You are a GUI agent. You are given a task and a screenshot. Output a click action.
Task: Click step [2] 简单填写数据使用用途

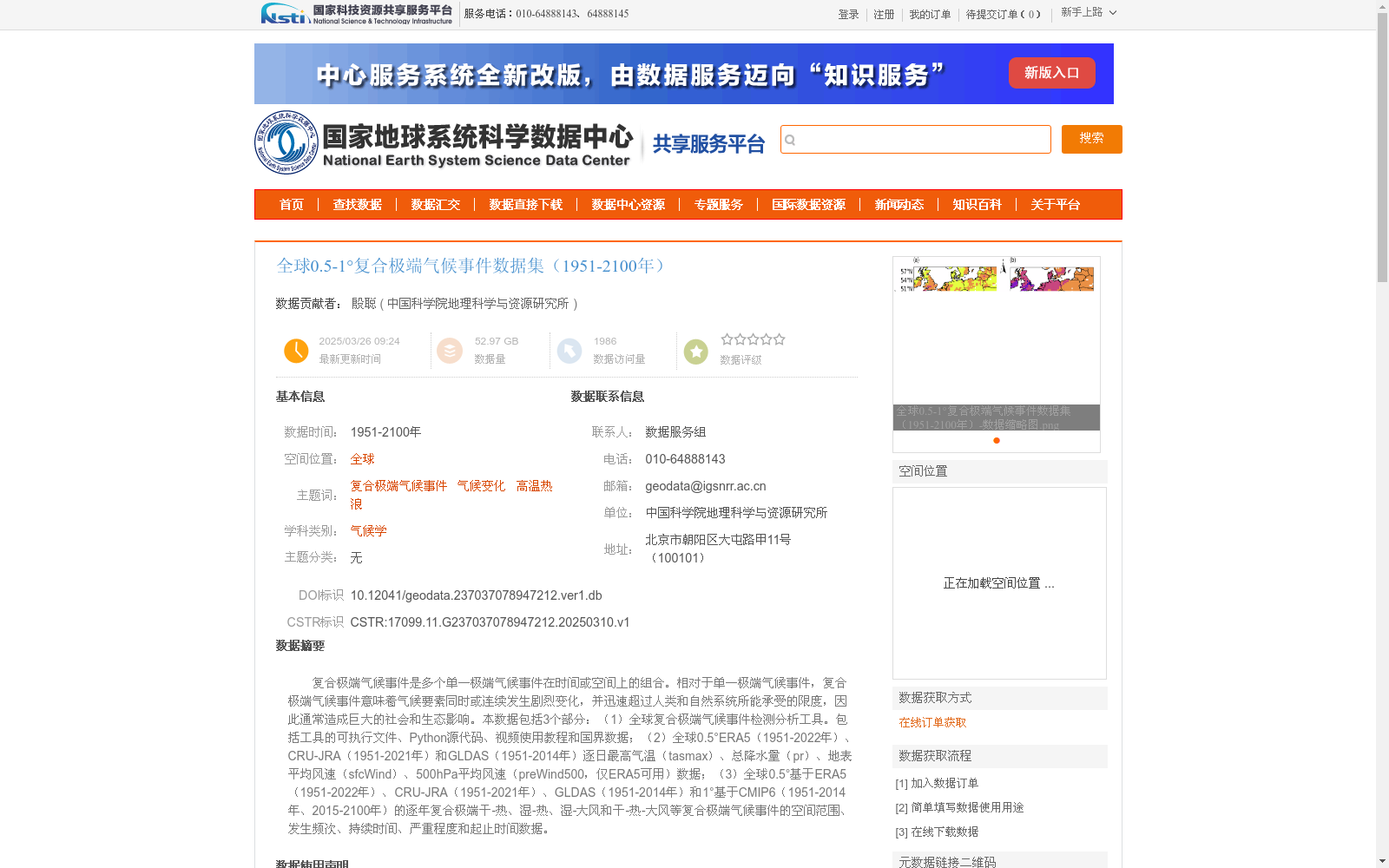pos(959,807)
